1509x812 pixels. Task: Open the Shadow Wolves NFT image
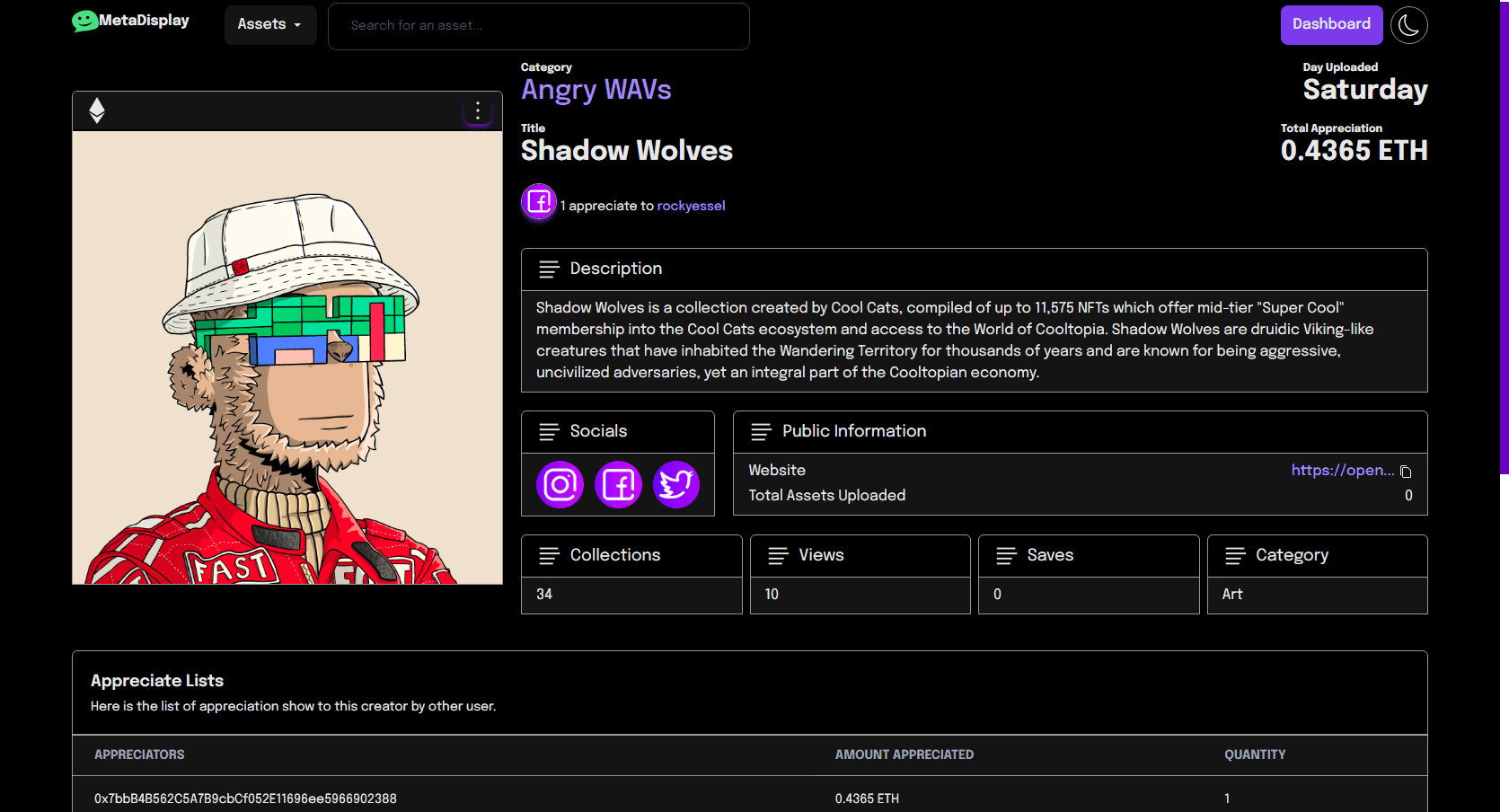[x=287, y=357]
